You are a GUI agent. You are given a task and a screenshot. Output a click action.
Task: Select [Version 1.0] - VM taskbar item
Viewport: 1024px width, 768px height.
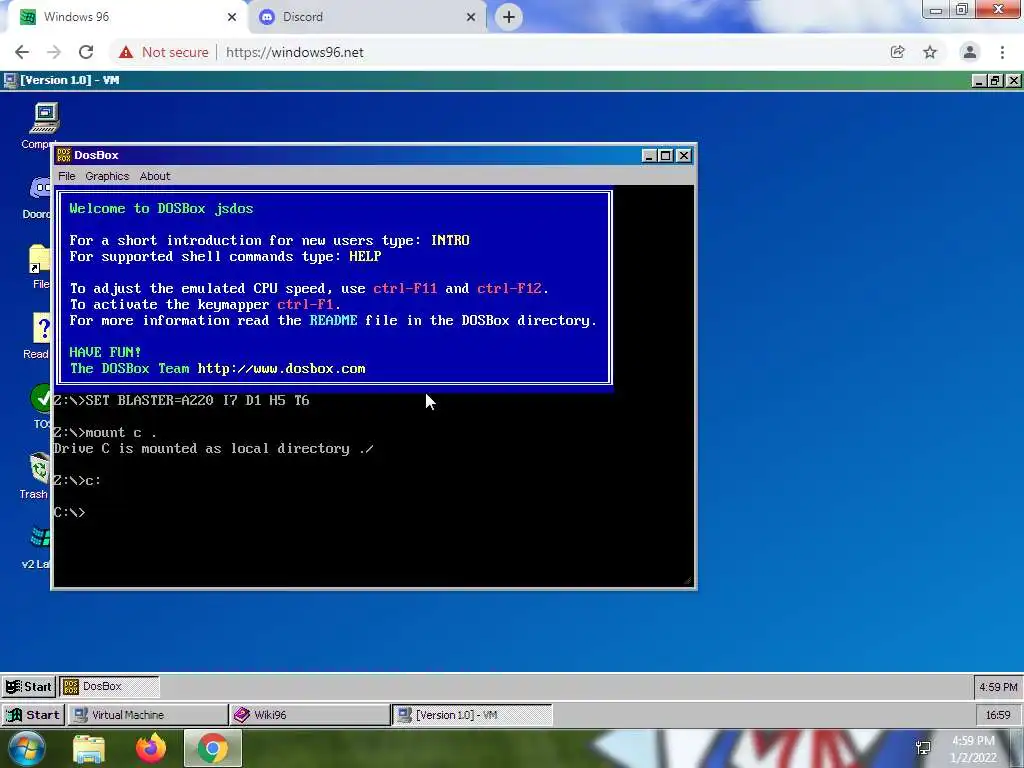click(472, 715)
